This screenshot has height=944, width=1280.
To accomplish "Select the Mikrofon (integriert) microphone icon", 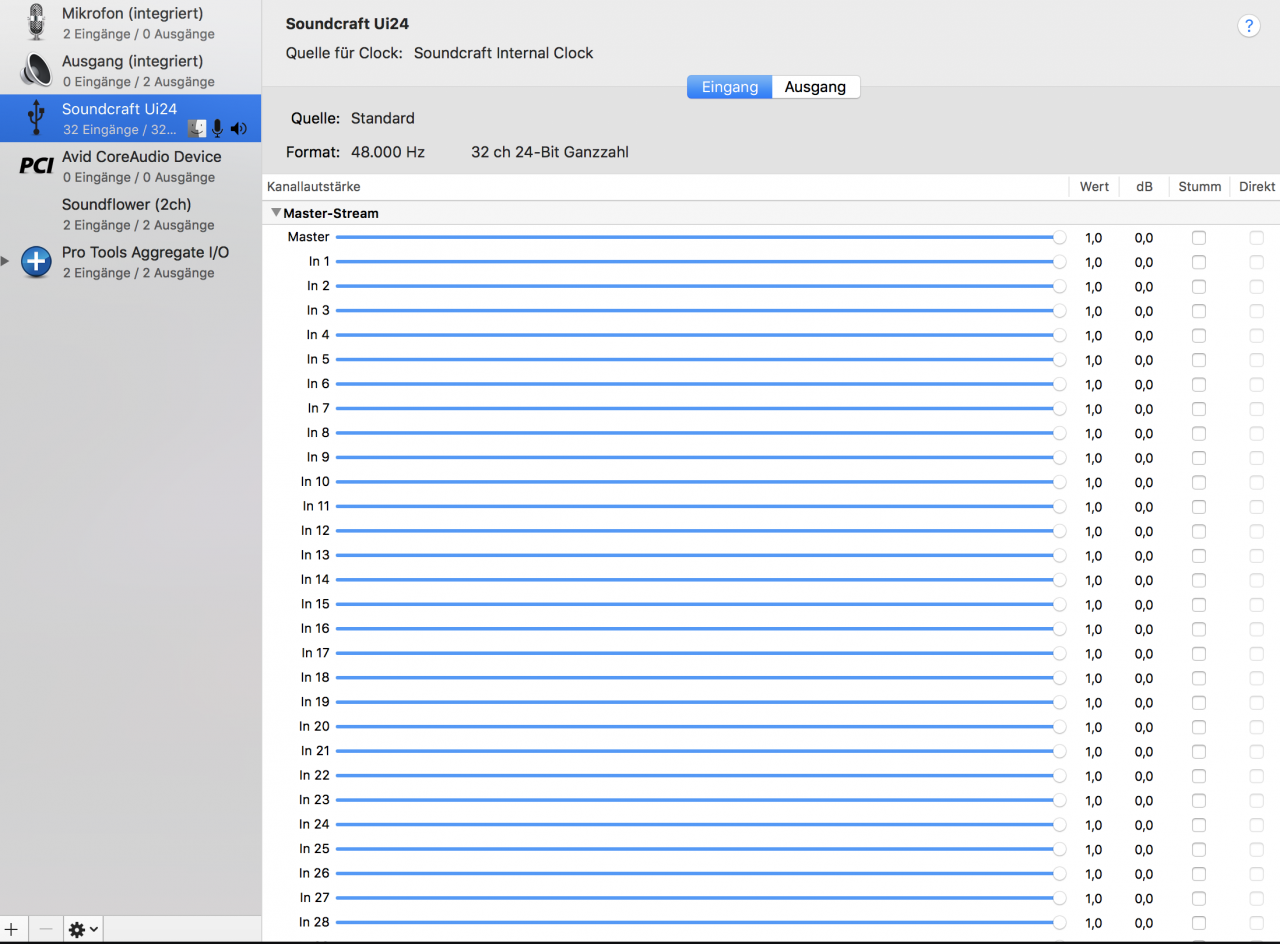I will 36,22.
